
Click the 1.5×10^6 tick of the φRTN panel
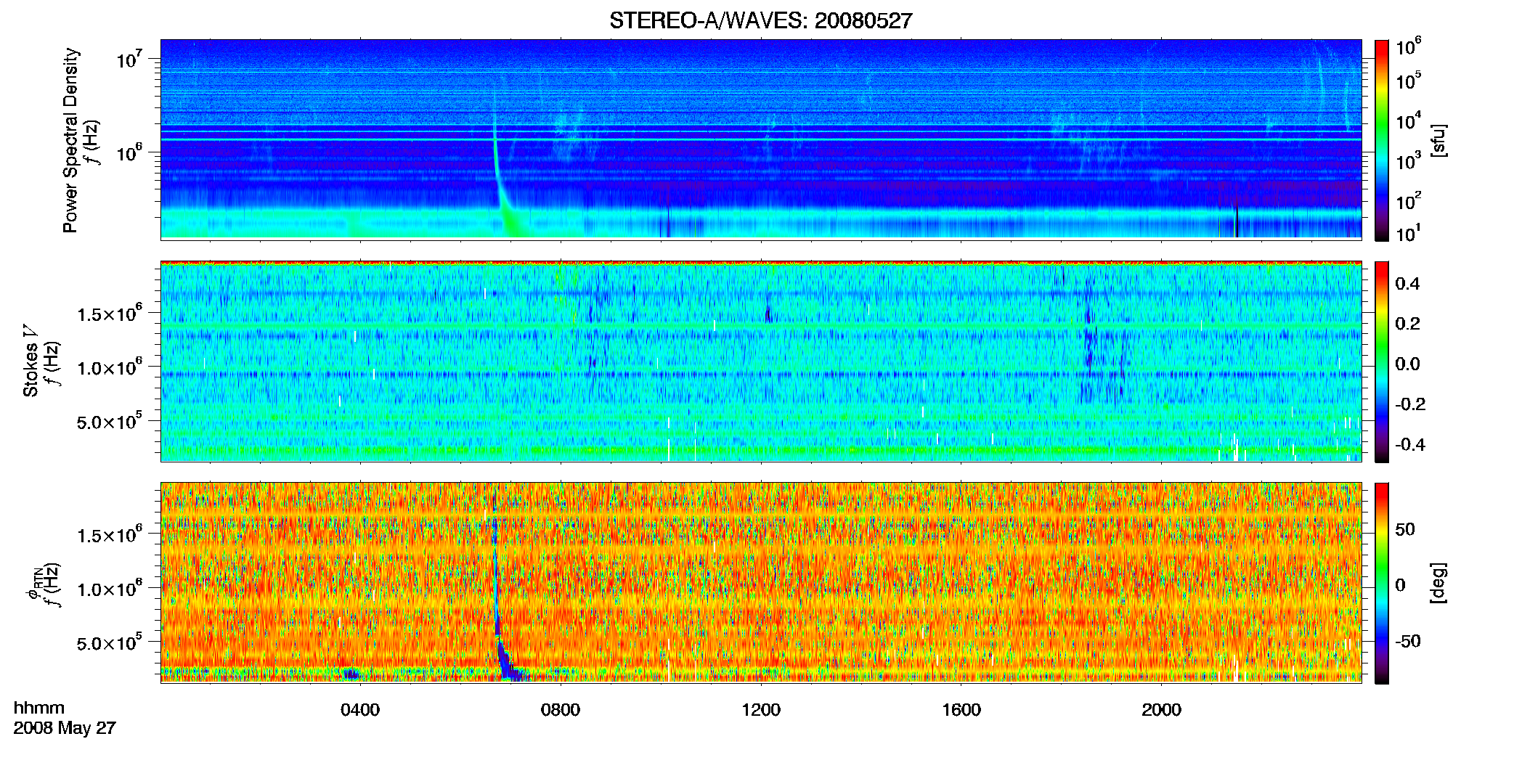pyautogui.click(x=110, y=534)
